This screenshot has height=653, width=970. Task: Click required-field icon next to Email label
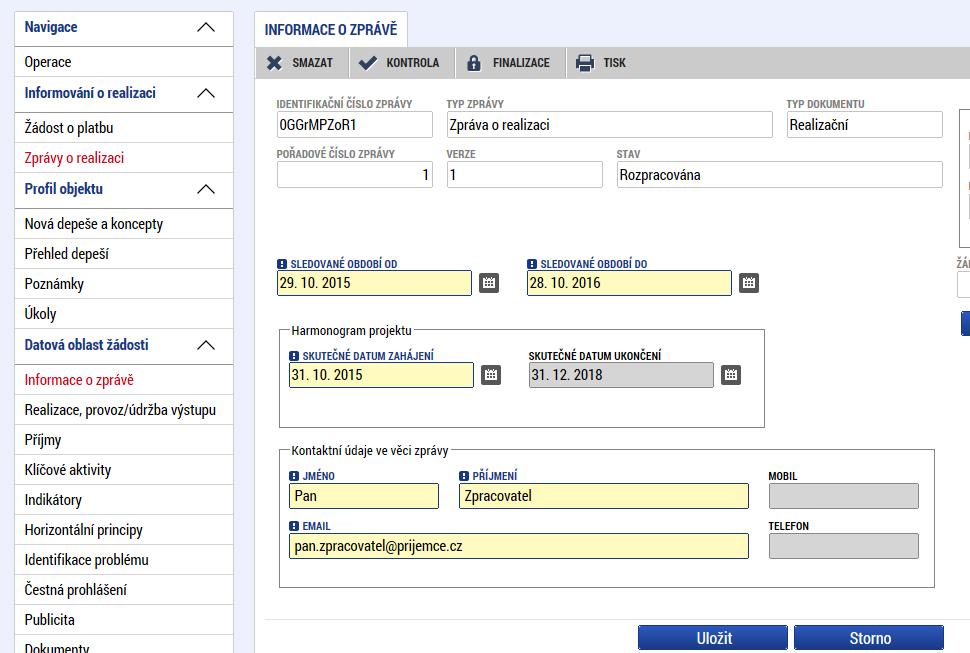294,526
